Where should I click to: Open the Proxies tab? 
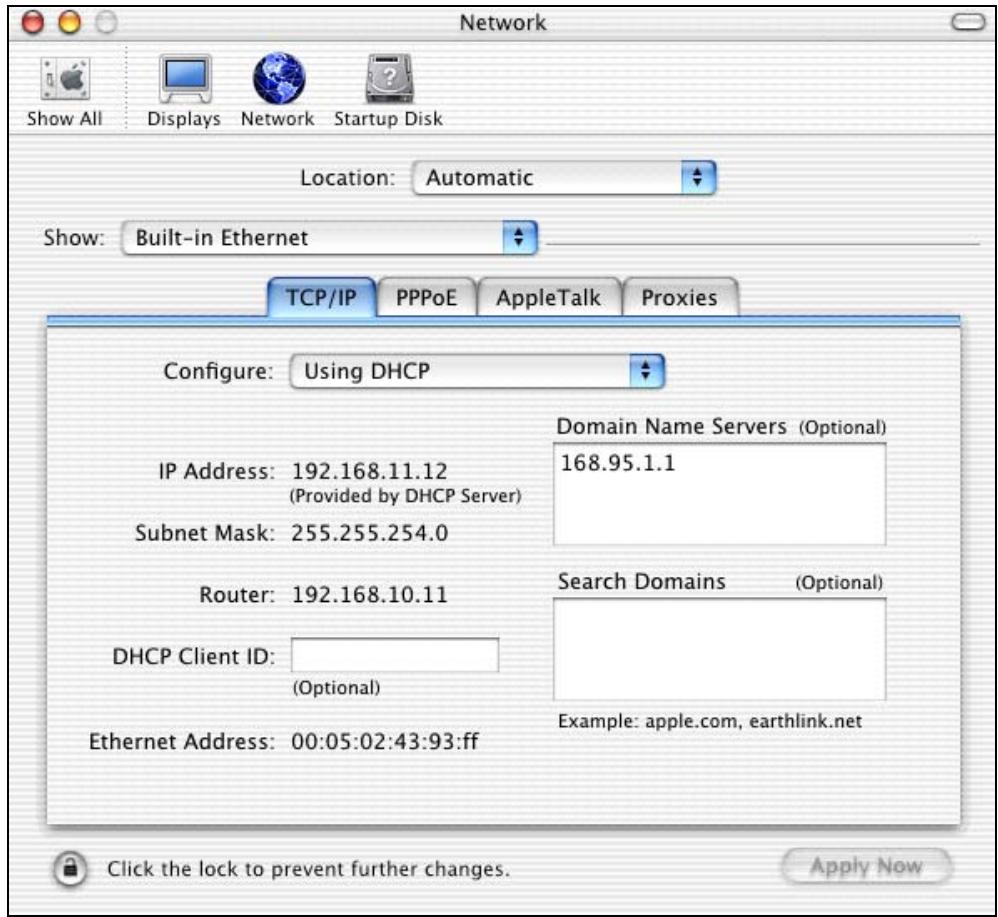coord(680,299)
